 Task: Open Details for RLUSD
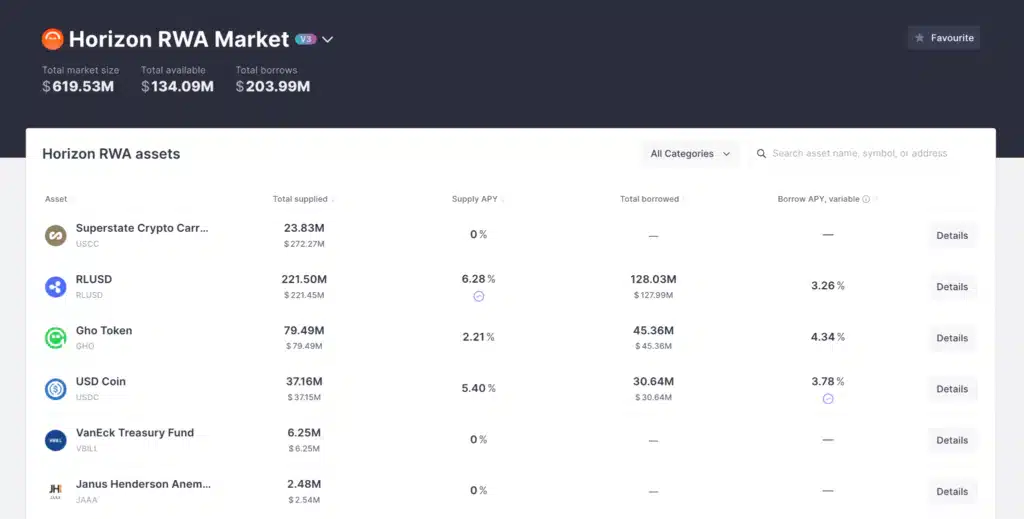tap(951, 287)
